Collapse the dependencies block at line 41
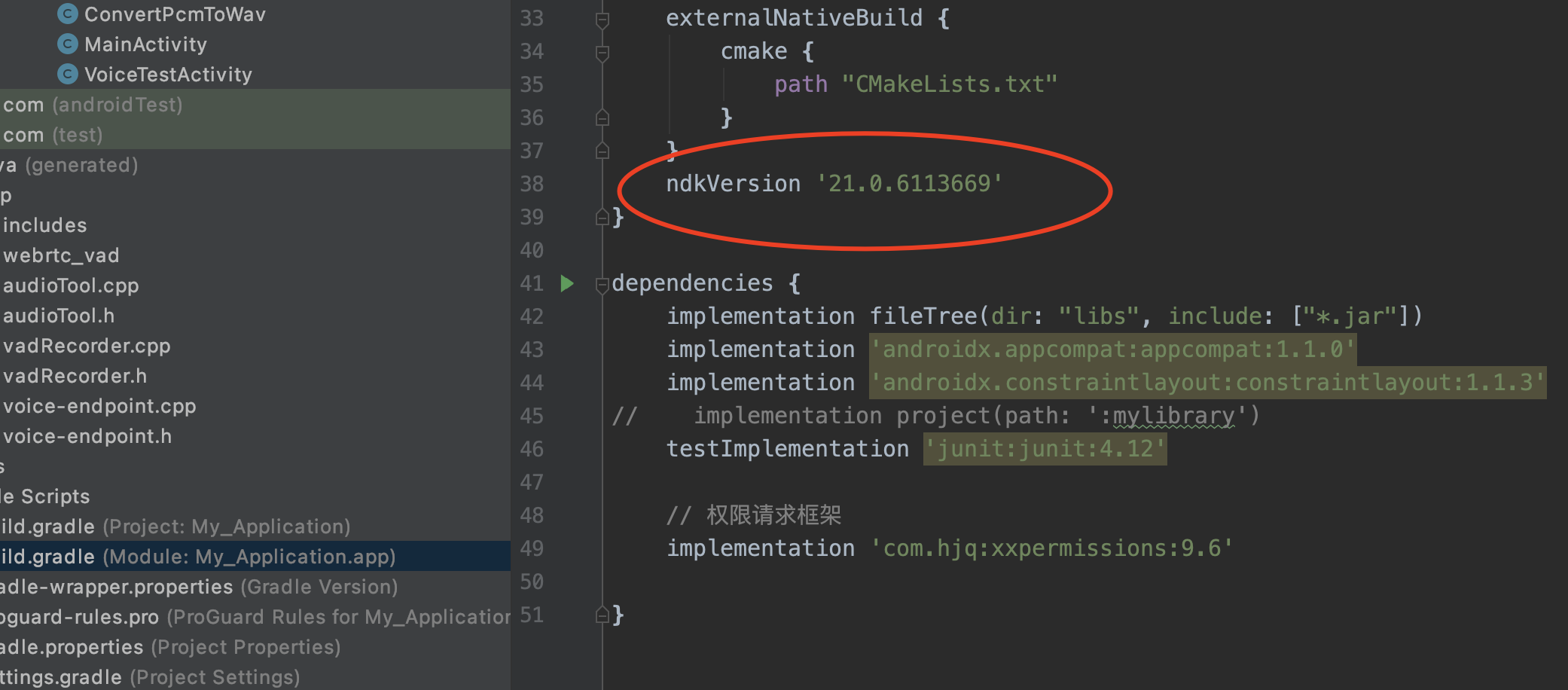1568x690 pixels. 601,285
